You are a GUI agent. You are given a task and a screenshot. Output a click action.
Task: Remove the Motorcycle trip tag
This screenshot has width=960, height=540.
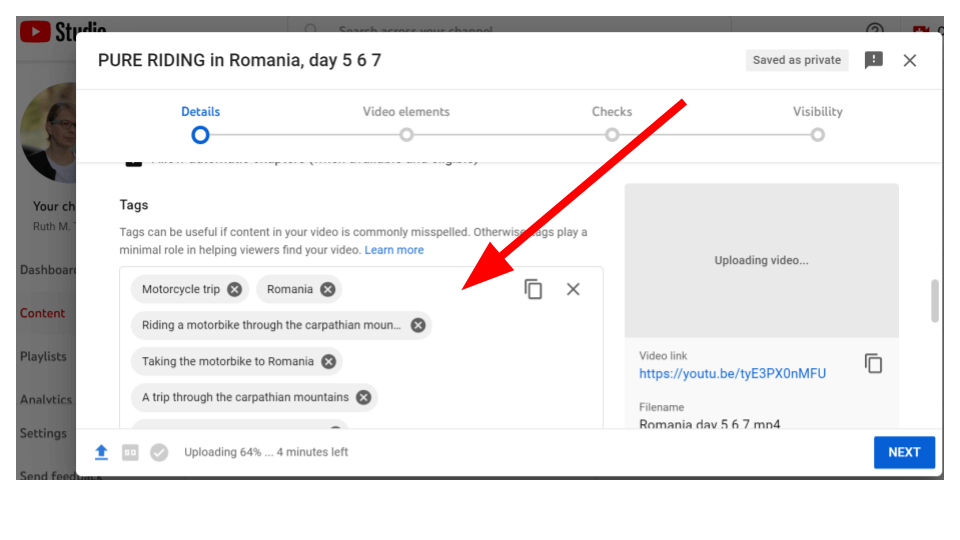pyautogui.click(x=234, y=290)
